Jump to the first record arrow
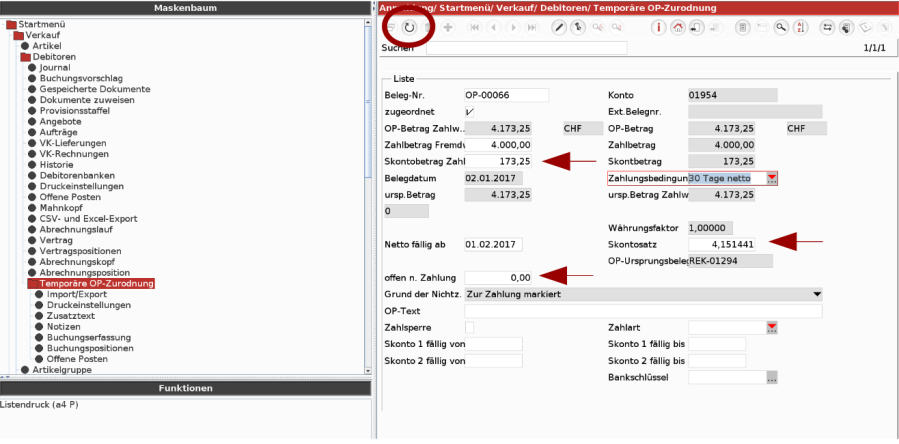899x444 pixels. pos(474,27)
